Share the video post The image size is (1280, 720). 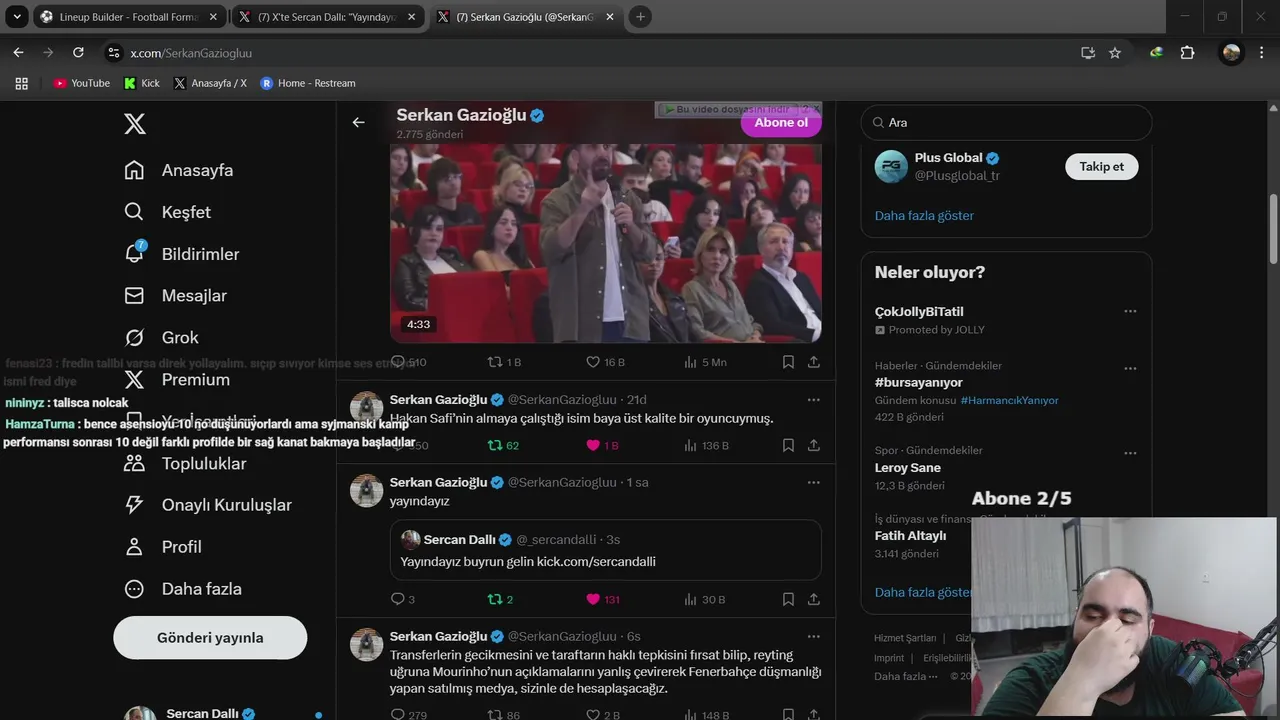(814, 362)
